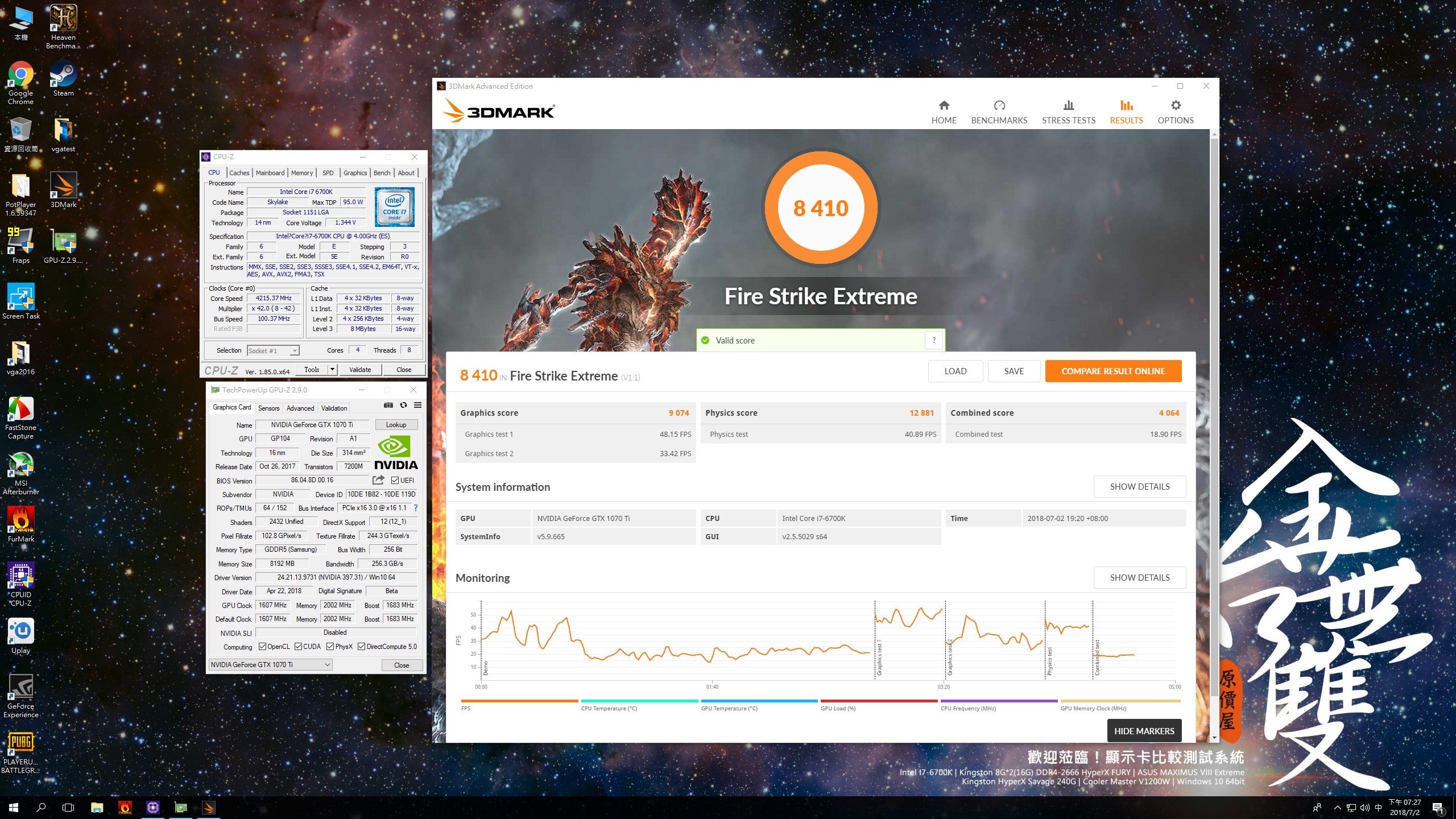This screenshot has height=819, width=1456.
Task: Refresh GPU-Z with the refresh icon
Action: (403, 405)
